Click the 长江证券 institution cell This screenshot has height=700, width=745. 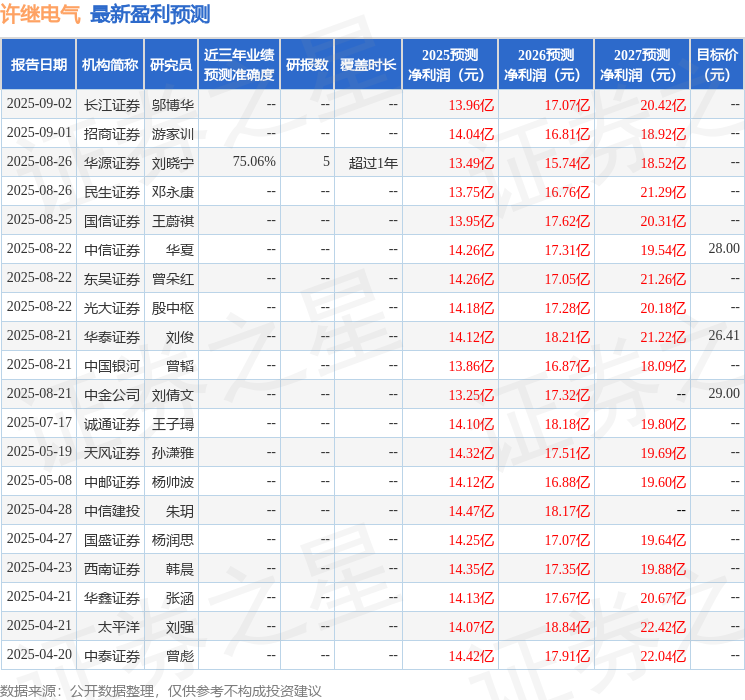(x=112, y=105)
